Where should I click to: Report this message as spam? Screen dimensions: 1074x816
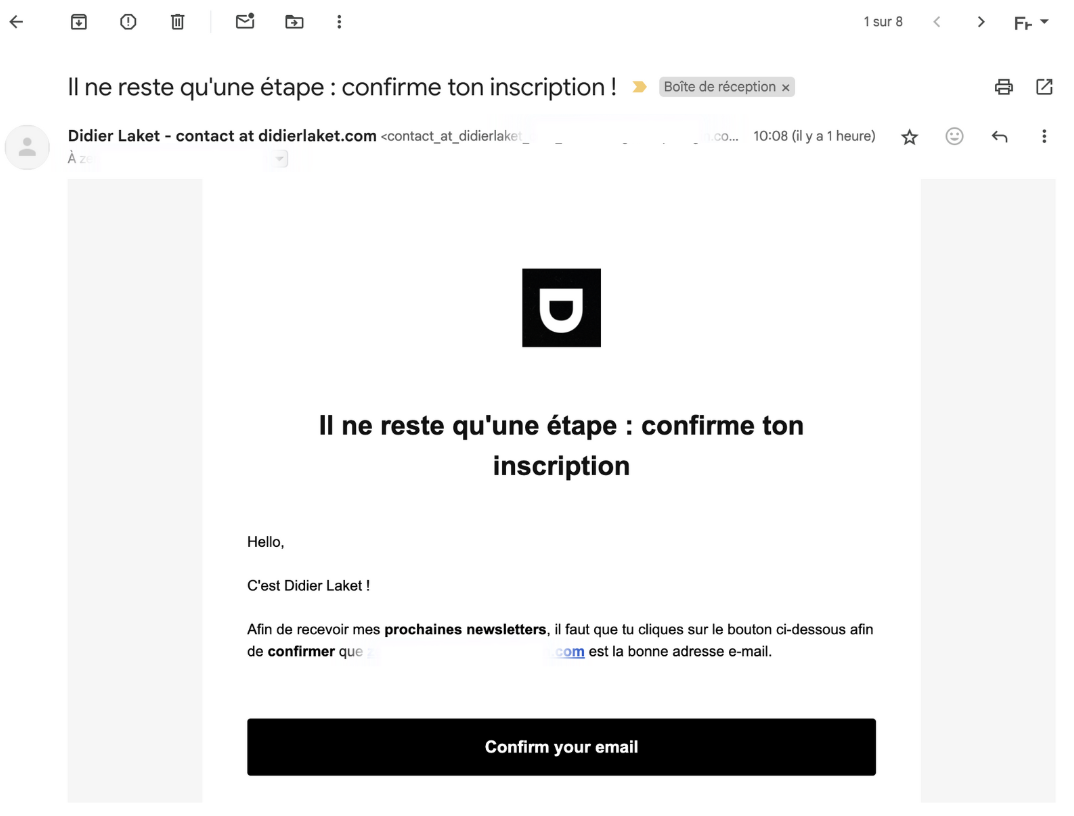tap(128, 22)
